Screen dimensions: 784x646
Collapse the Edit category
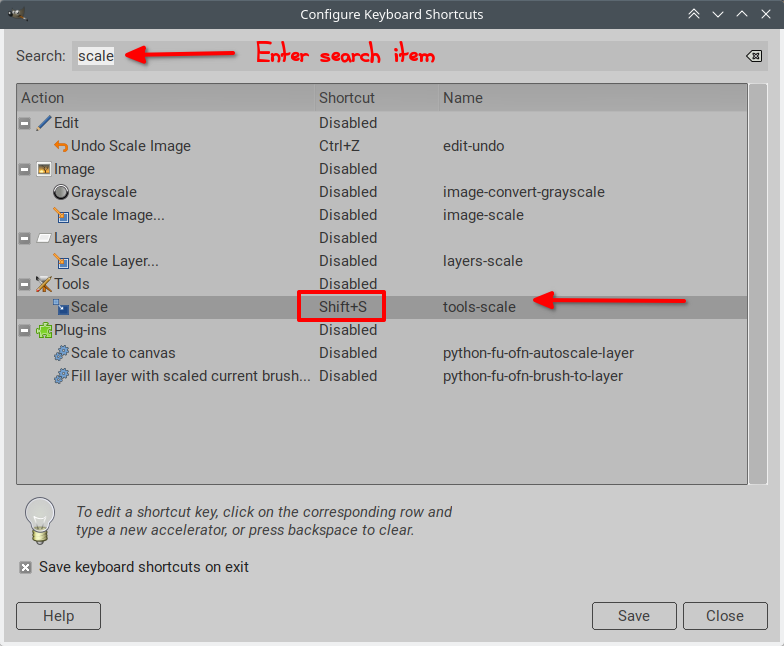pyautogui.click(x=24, y=123)
